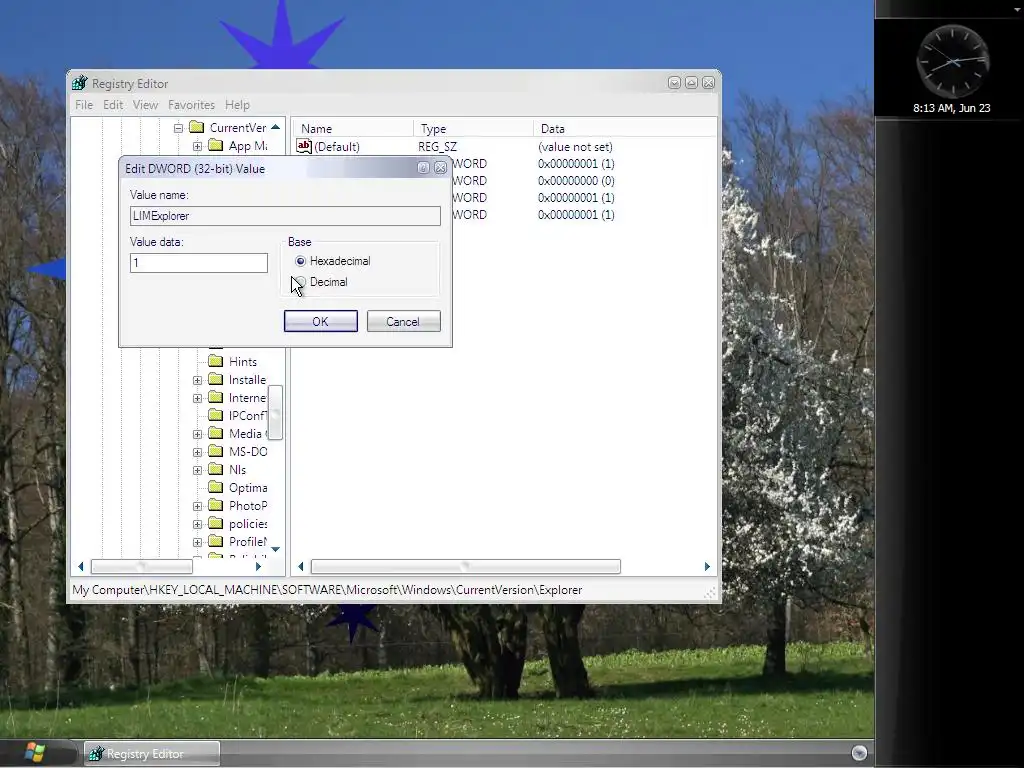This screenshot has height=768, width=1024.
Task: Click the Edit DWORD dialog help button
Action: pos(423,168)
